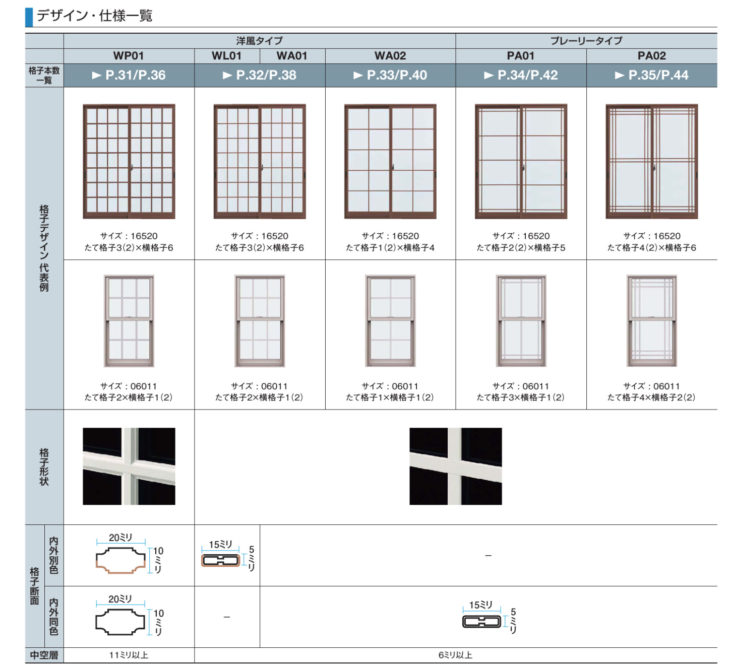Open the P.34/P.42 page link

click(520, 75)
